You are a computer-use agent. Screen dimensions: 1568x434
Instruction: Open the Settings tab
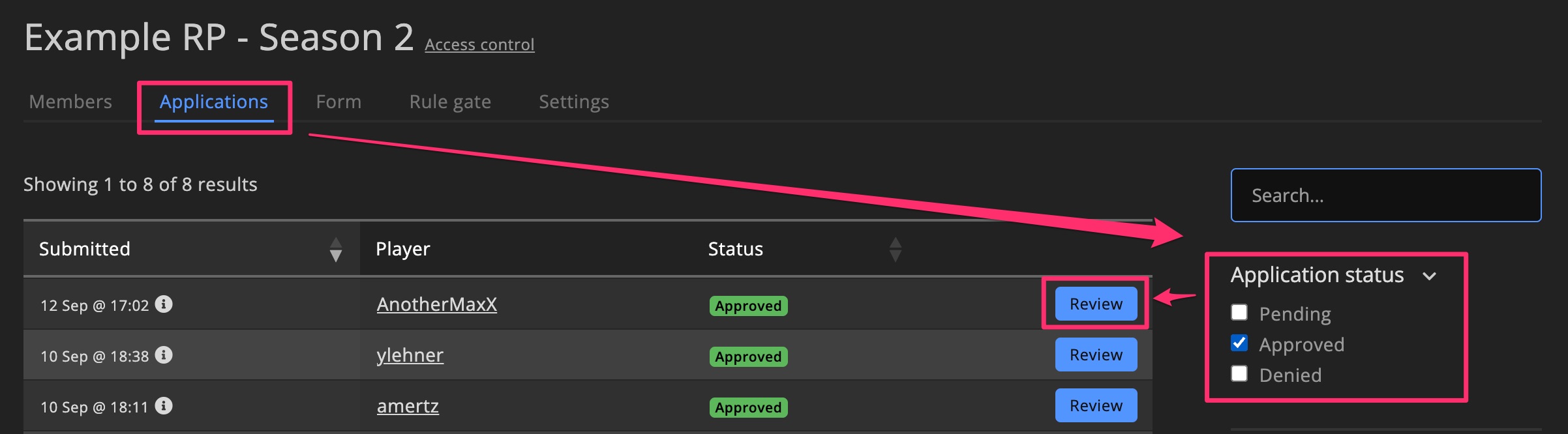click(574, 102)
